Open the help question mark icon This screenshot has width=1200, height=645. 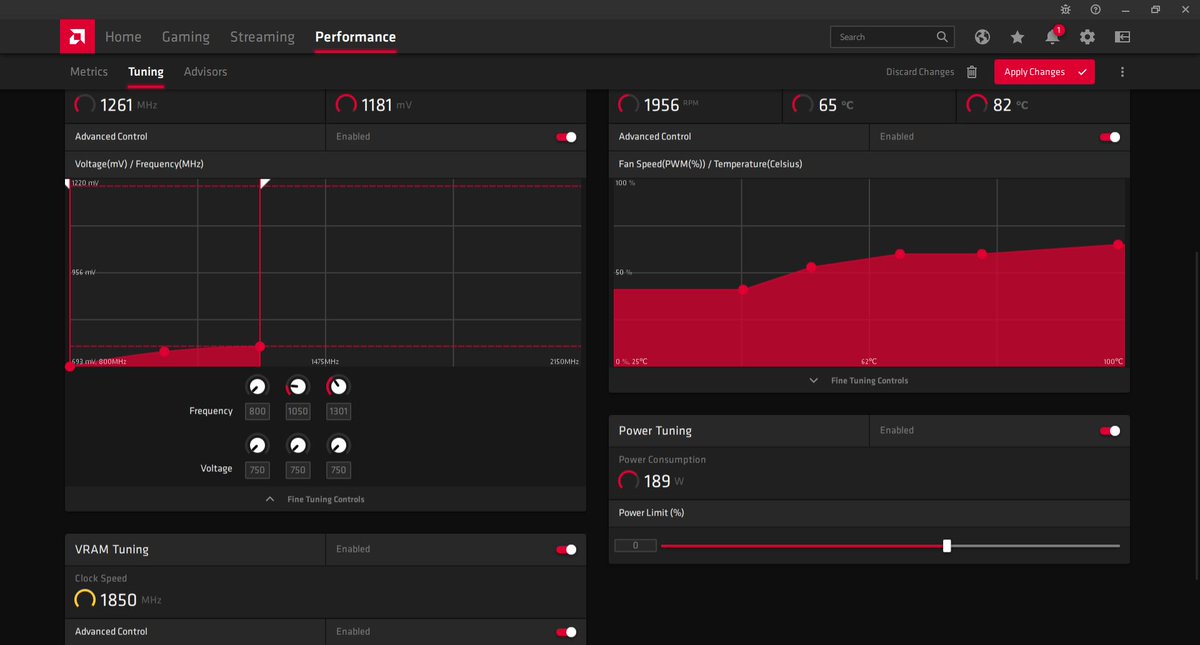(x=1095, y=9)
